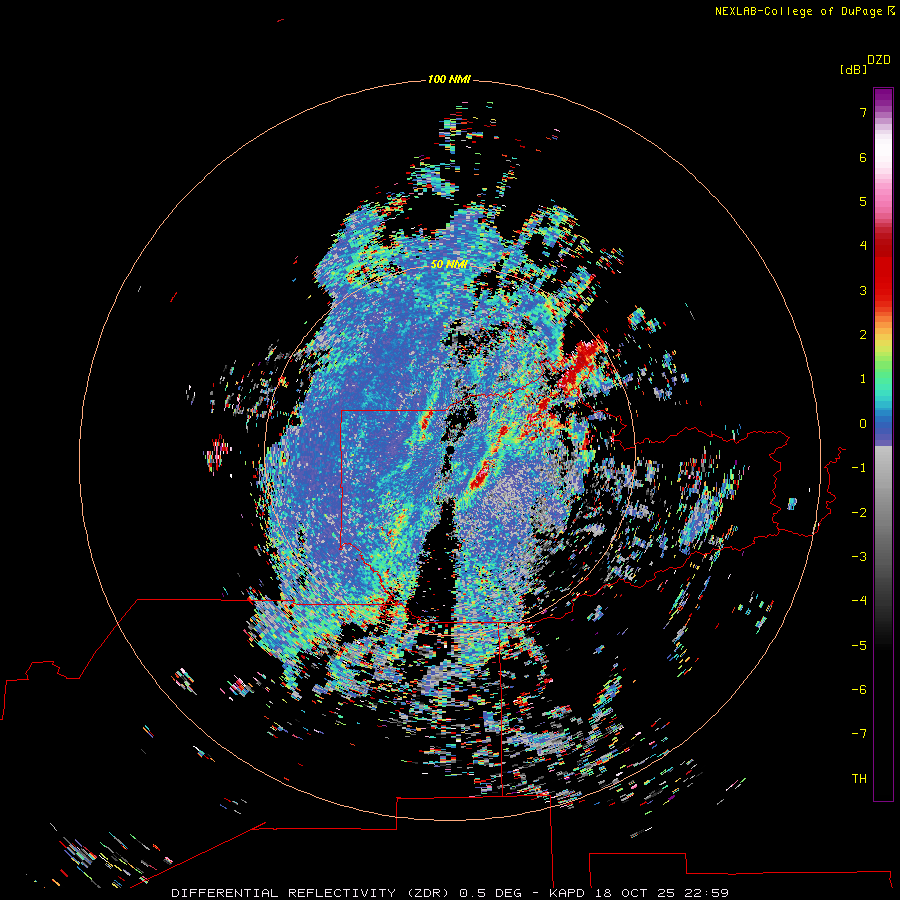Click the ZDR color scale bar
Image resolution: width=900 pixels, height=900 pixels.
point(883,444)
